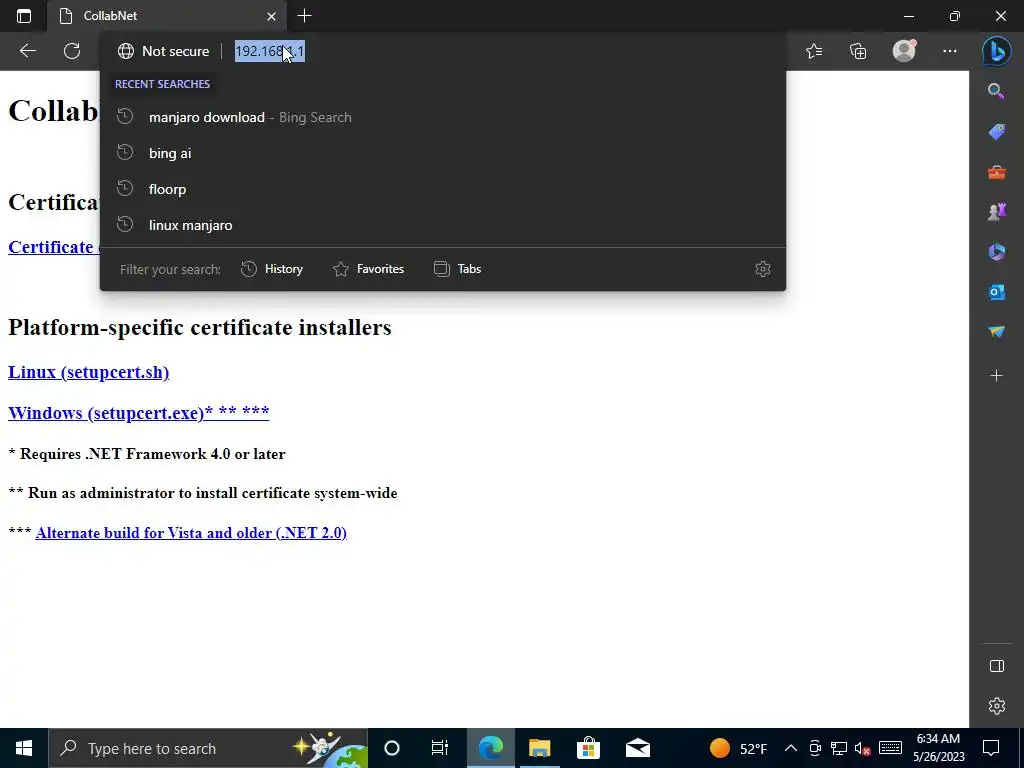Screen dimensions: 1024x768
Task: Open sidebar Outlook icon
Action: (x=997, y=292)
